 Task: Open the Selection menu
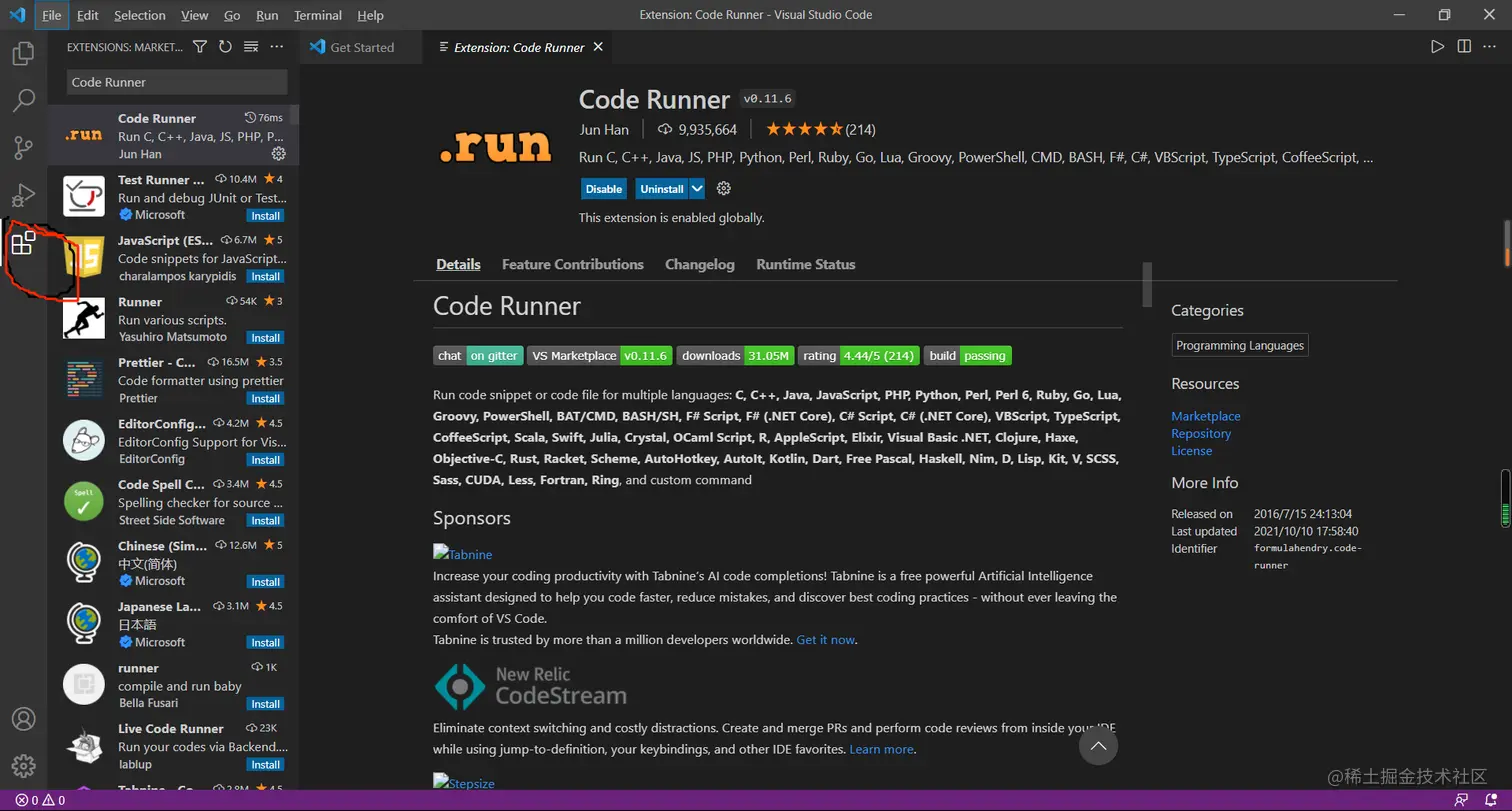click(140, 15)
